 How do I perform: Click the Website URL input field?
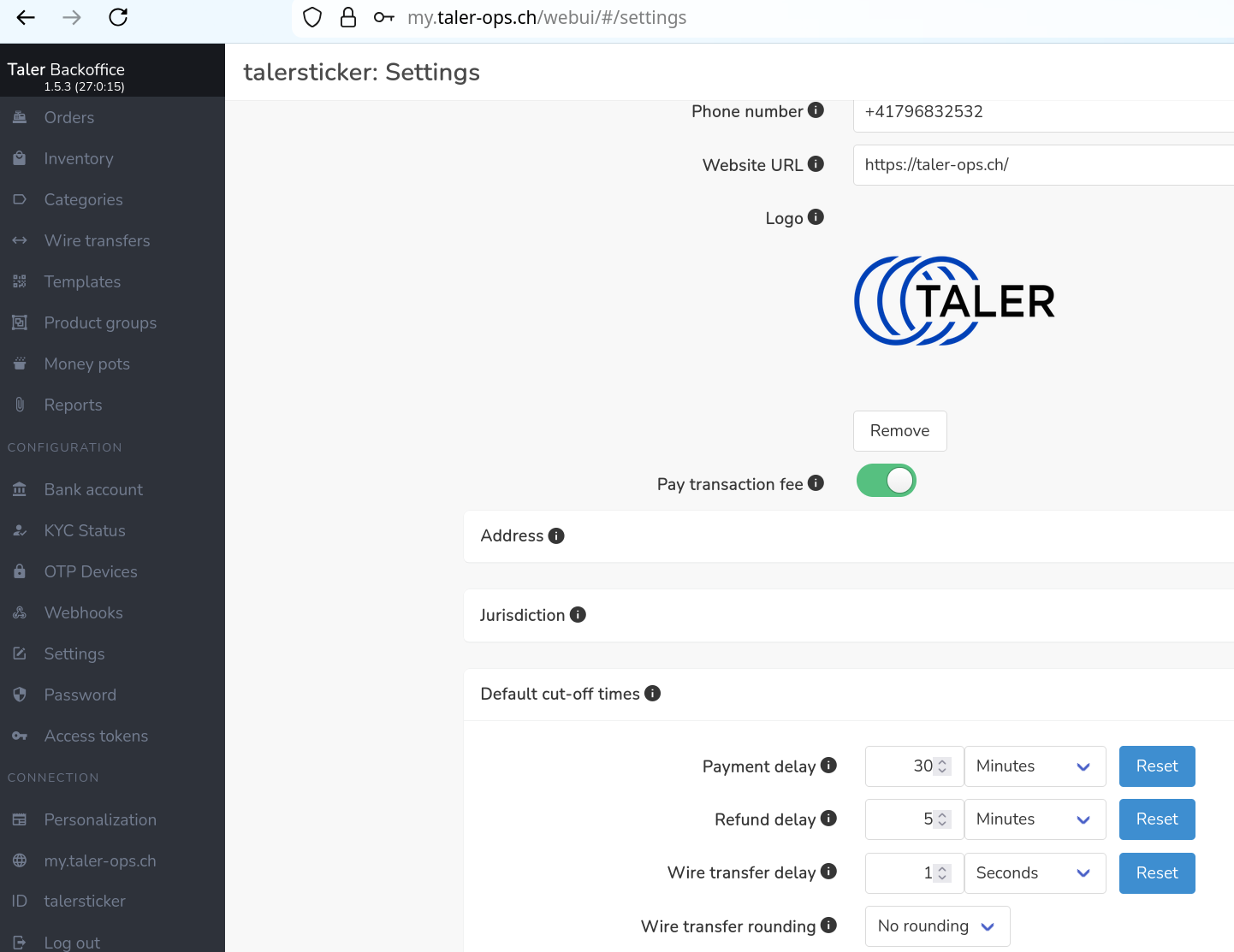[1042, 165]
